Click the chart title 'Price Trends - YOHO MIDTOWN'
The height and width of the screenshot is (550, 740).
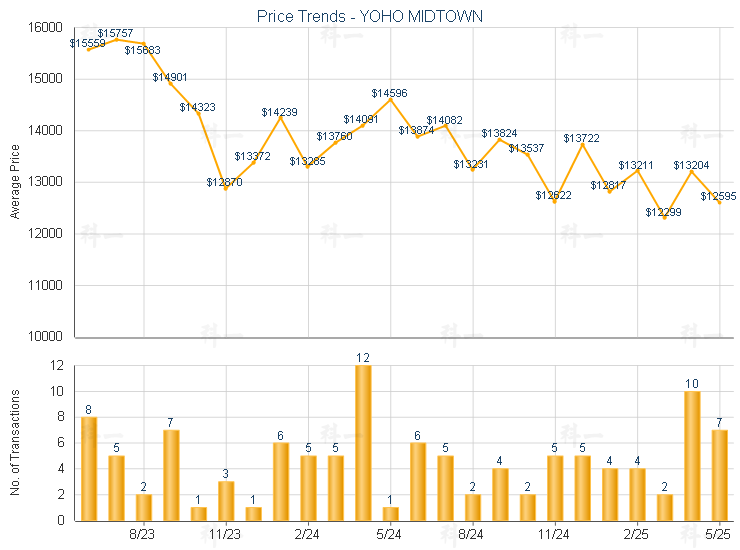pos(370,16)
